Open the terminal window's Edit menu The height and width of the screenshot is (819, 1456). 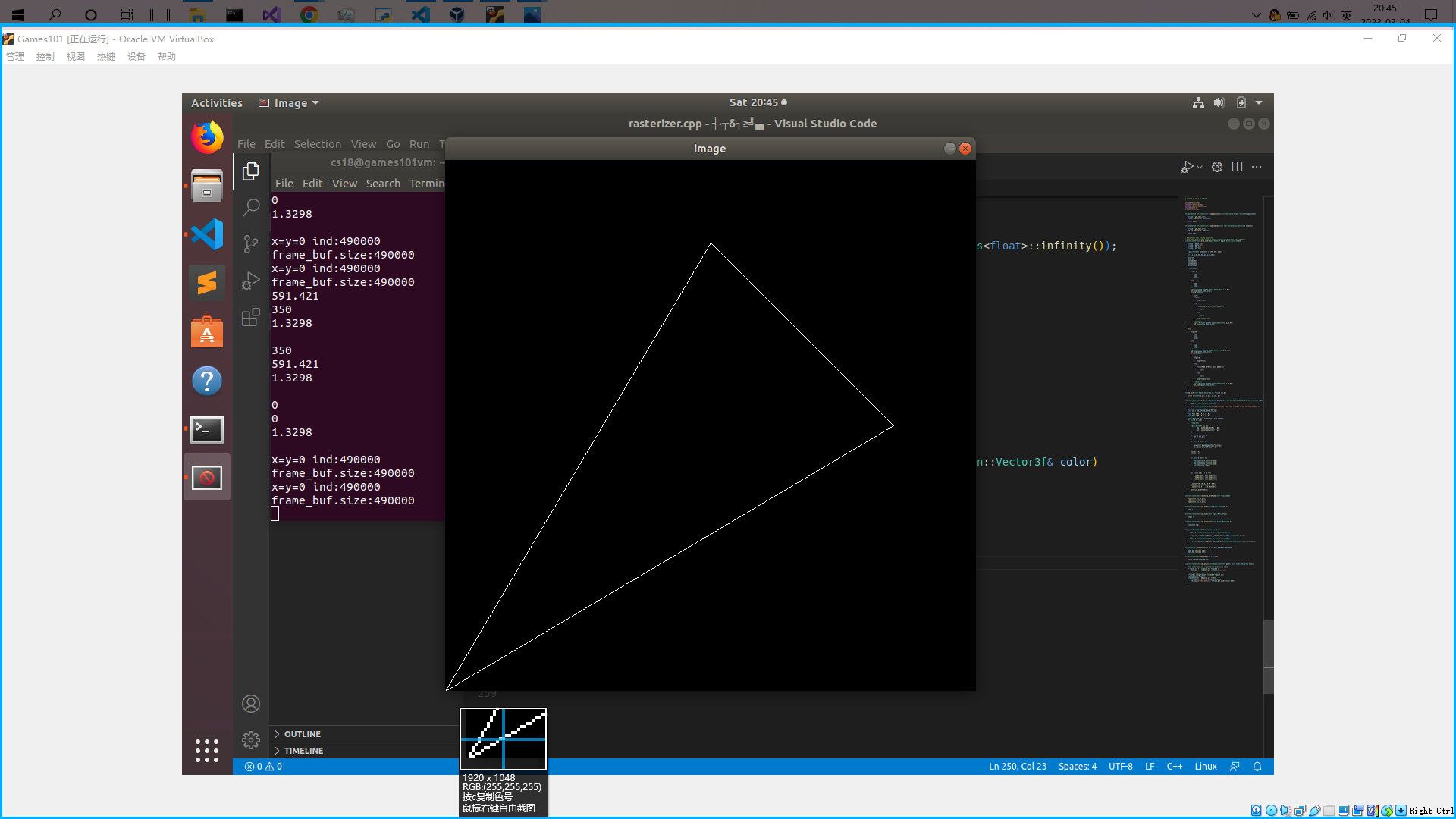tap(312, 184)
